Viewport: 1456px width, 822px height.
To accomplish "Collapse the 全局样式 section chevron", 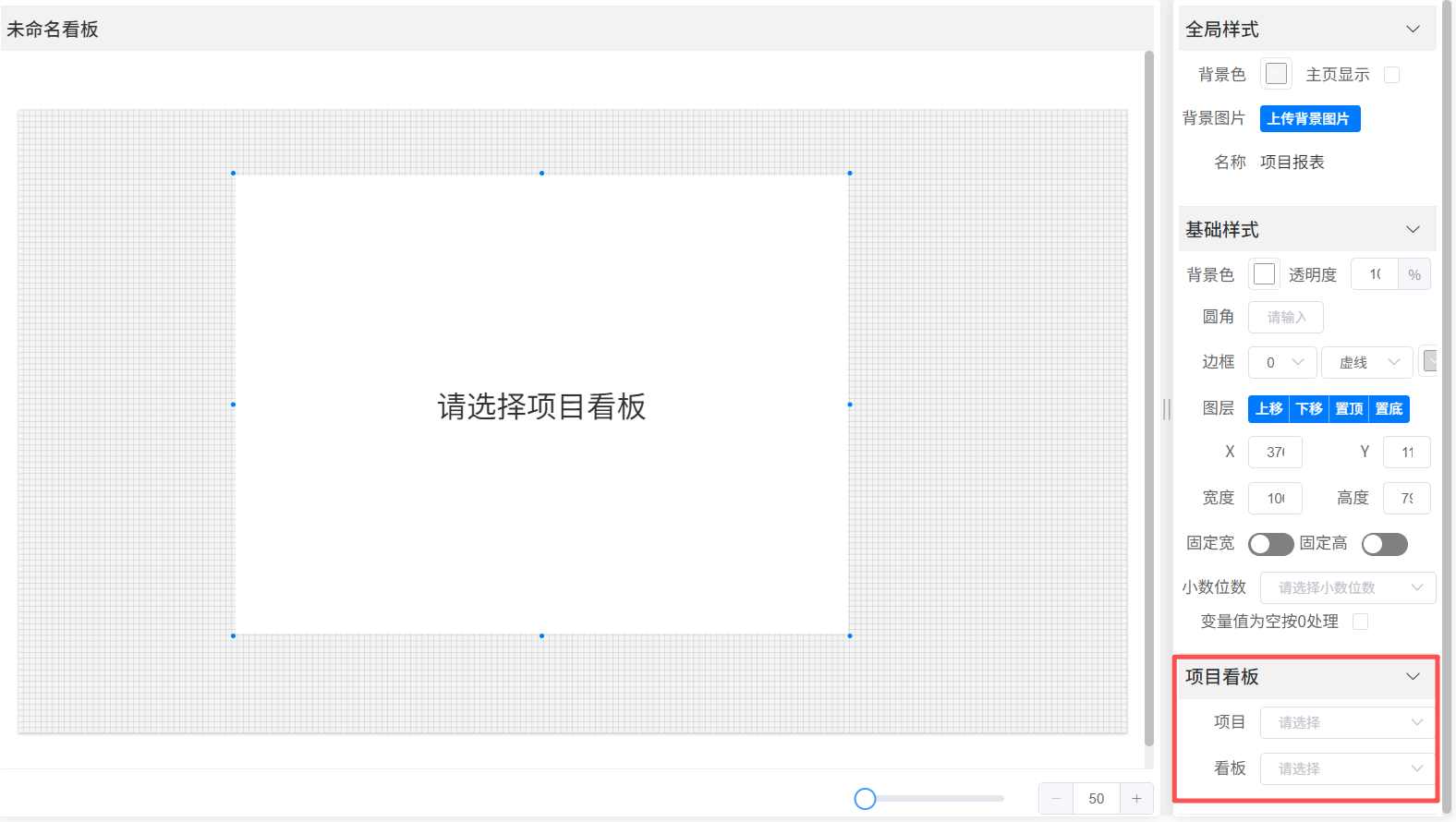I will (1412, 30).
